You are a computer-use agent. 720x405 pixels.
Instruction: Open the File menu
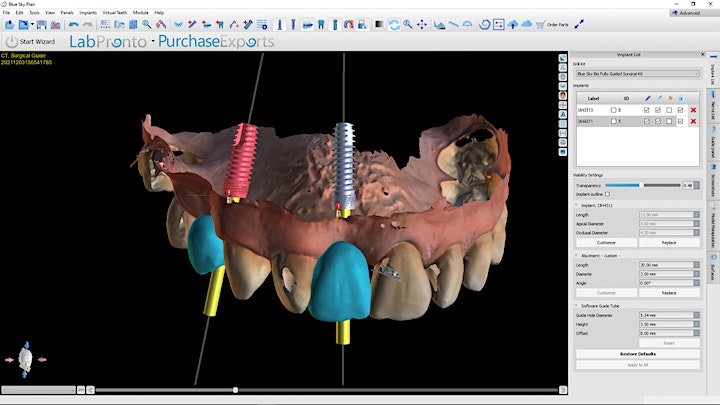coord(6,12)
